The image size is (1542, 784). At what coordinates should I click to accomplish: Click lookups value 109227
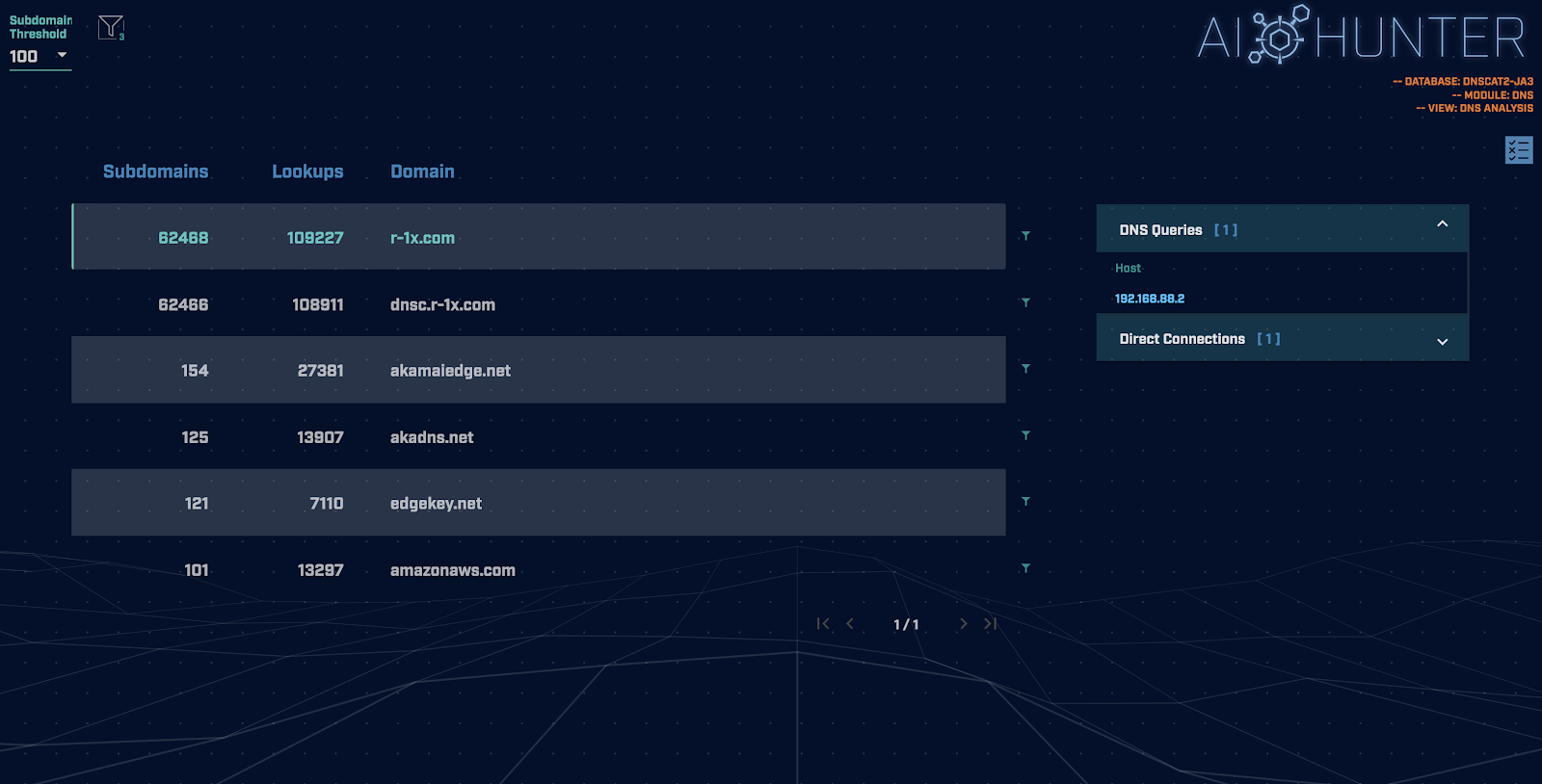[315, 238]
